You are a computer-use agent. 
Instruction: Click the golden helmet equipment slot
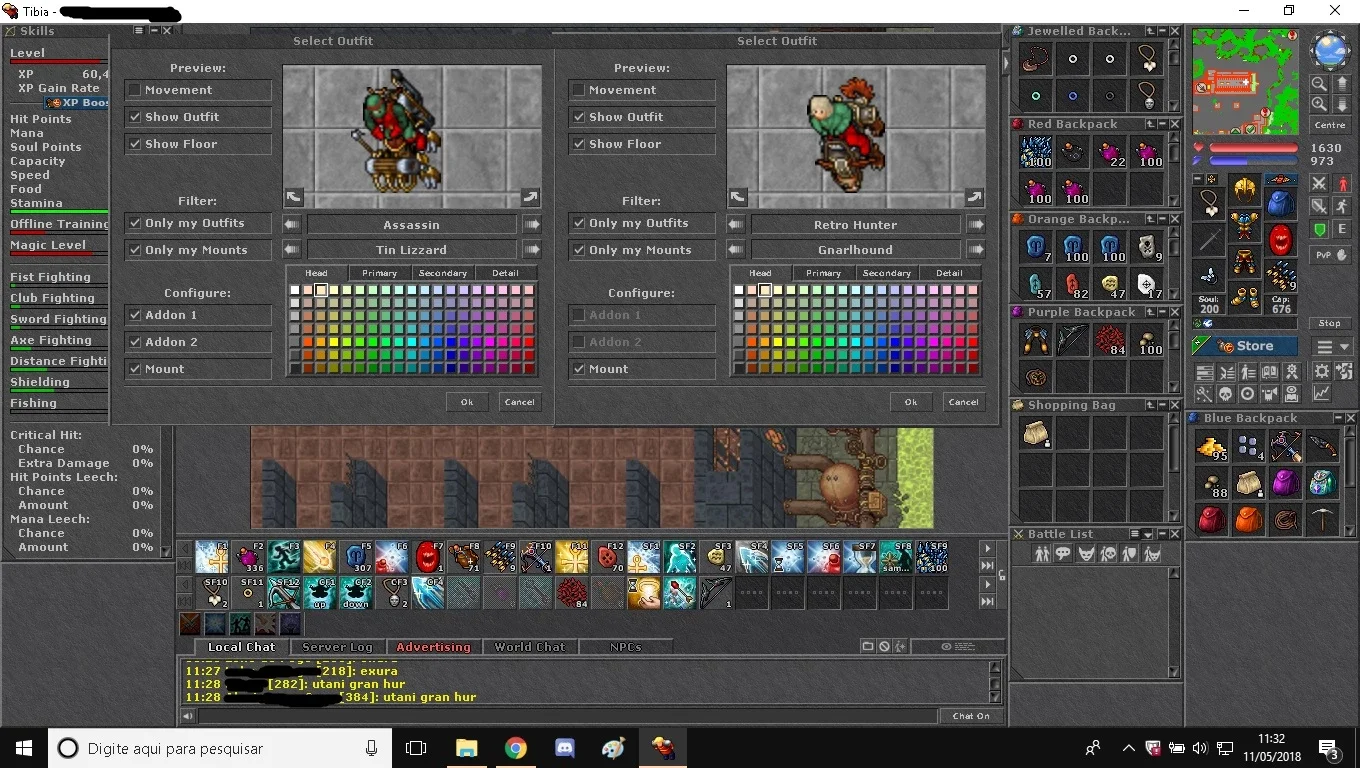[x=1244, y=189]
